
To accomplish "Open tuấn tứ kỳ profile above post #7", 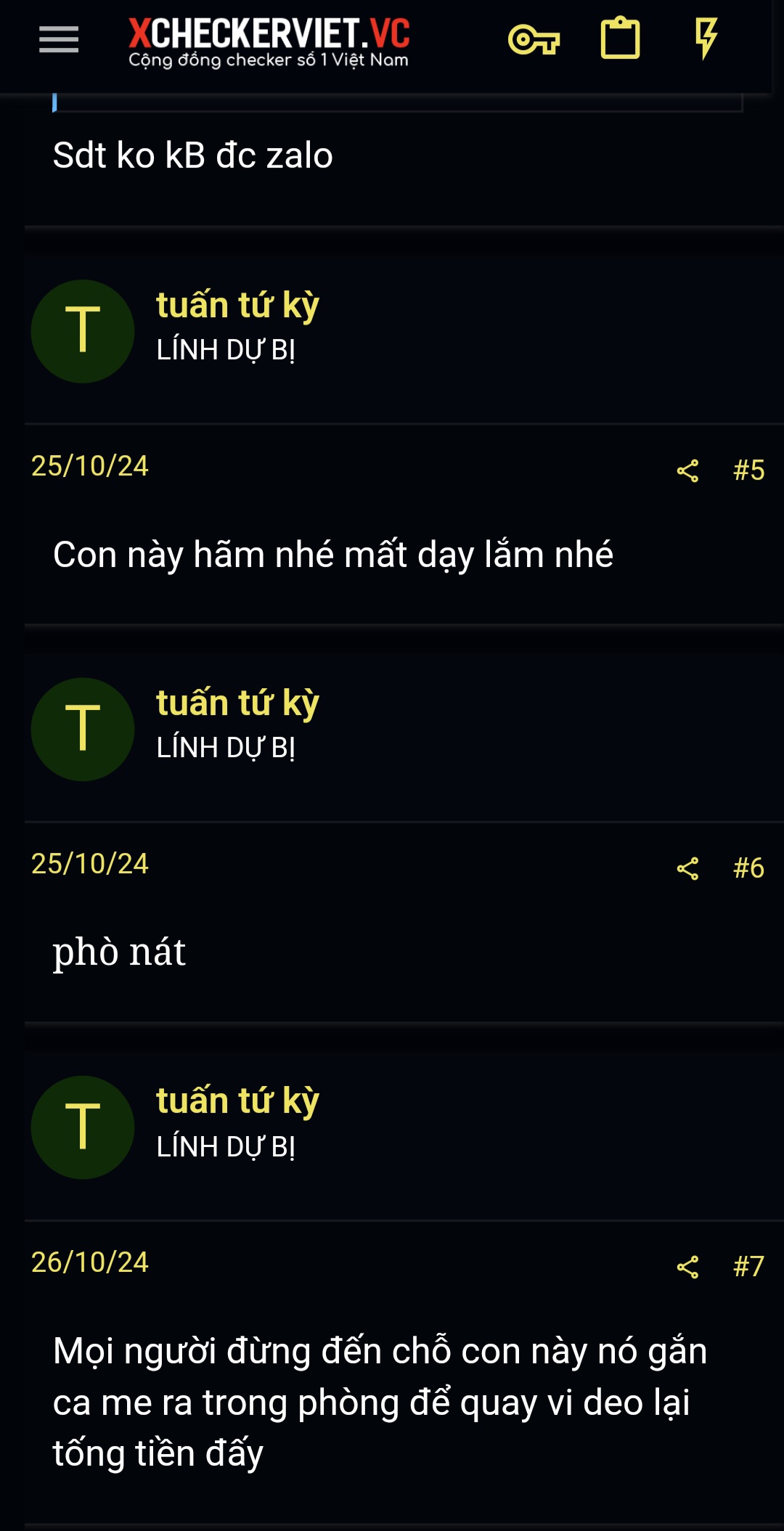I will 238,1101.
